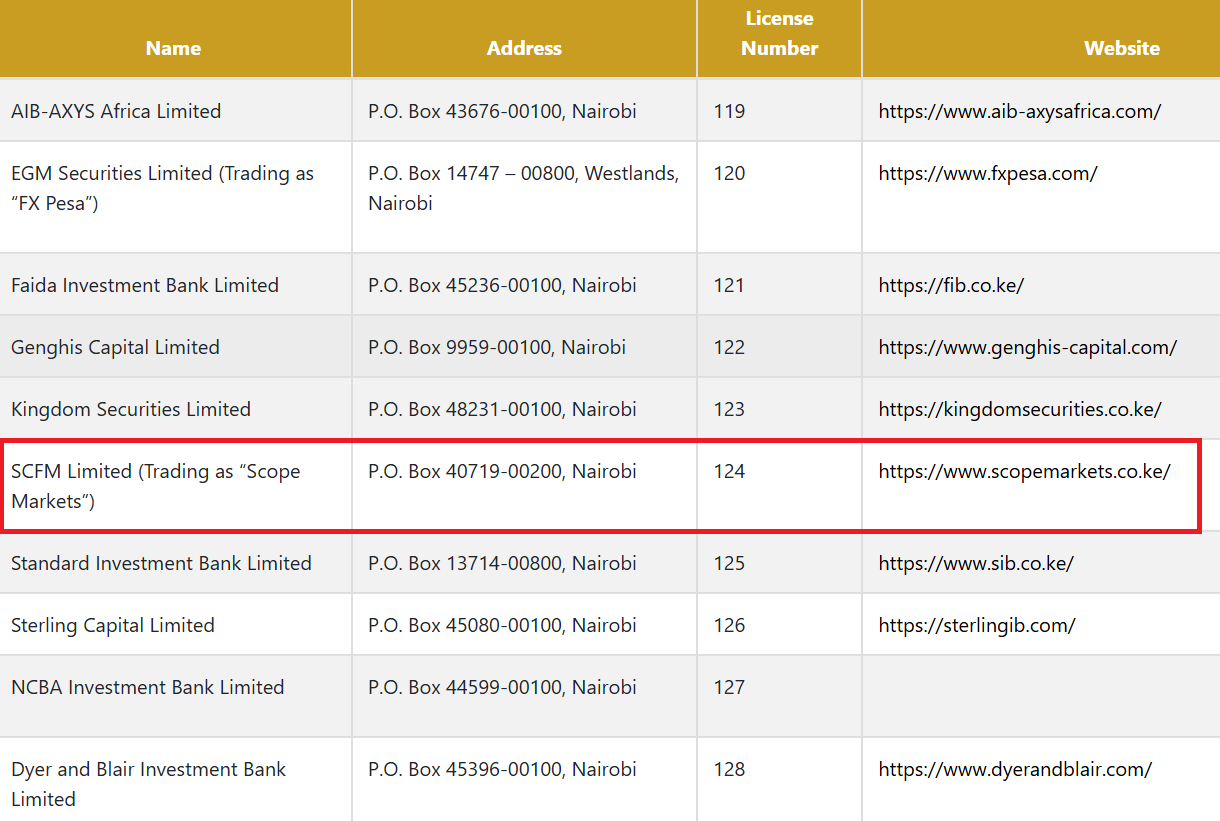This screenshot has height=821, width=1220.
Task: Click the Address column header
Action: 524,48
